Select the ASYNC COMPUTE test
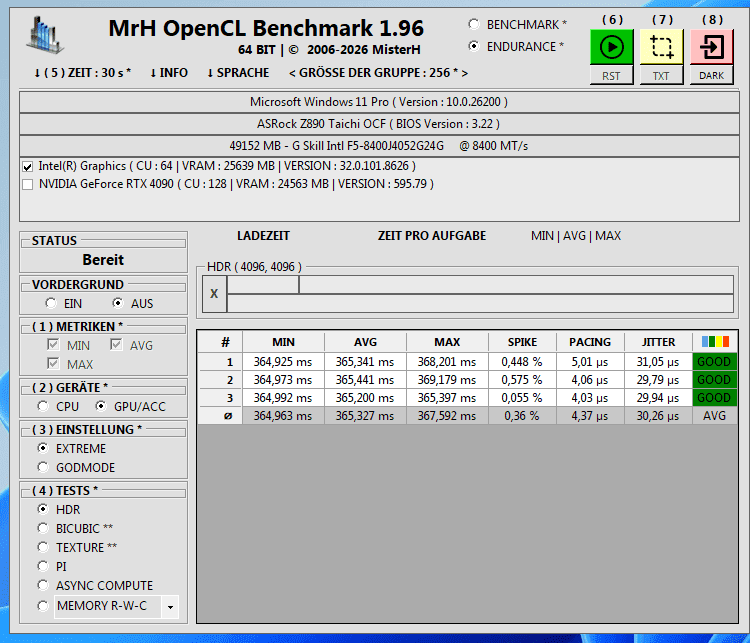The height and width of the screenshot is (643, 750). tap(43, 585)
